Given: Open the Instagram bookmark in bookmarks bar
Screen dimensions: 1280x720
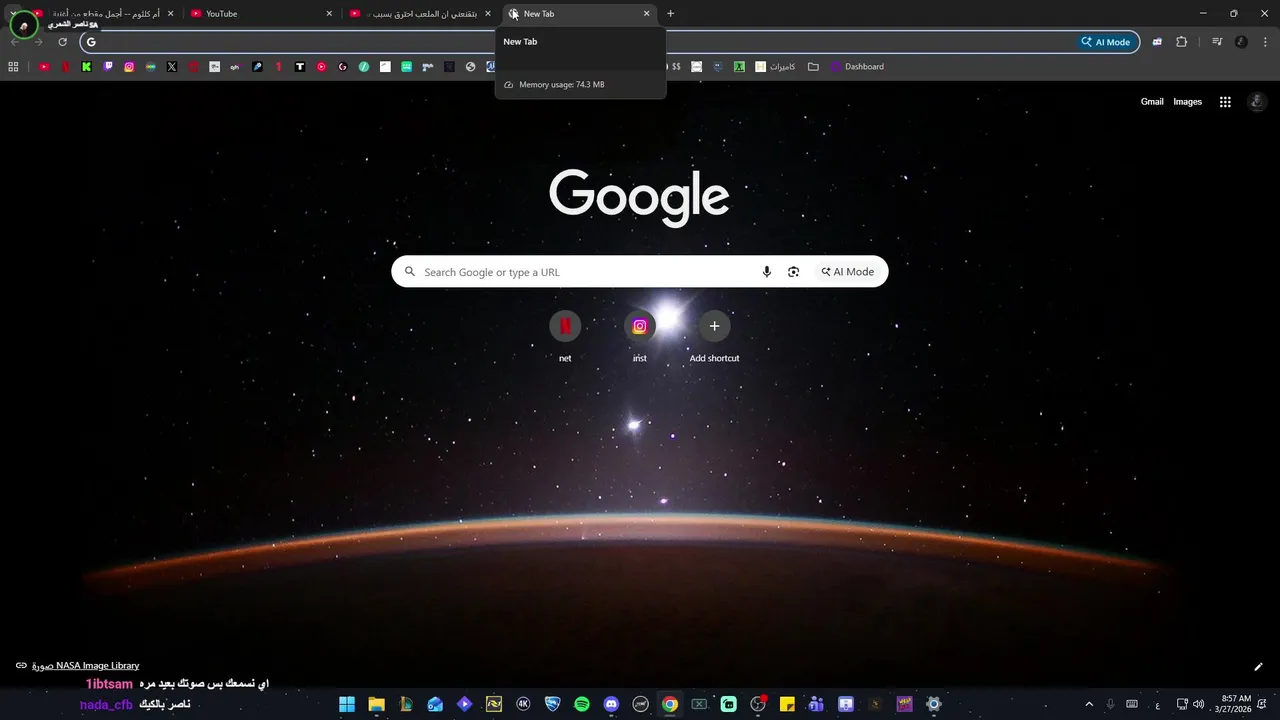Looking at the screenshot, I should pyautogui.click(x=129, y=67).
